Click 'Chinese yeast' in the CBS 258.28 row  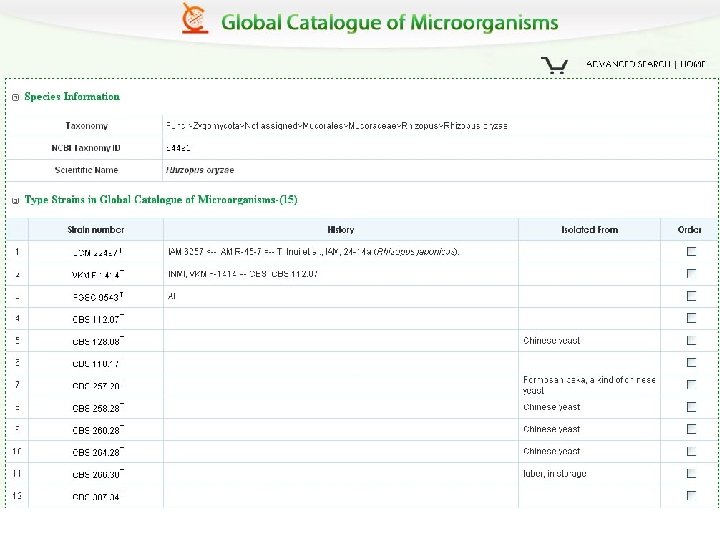[551, 407]
